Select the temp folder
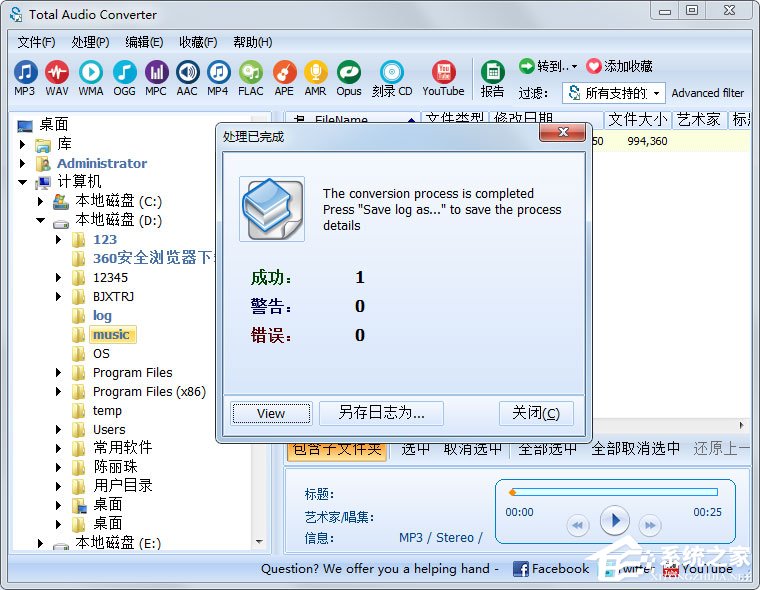Screen dimensions: 760x590 (x=107, y=411)
